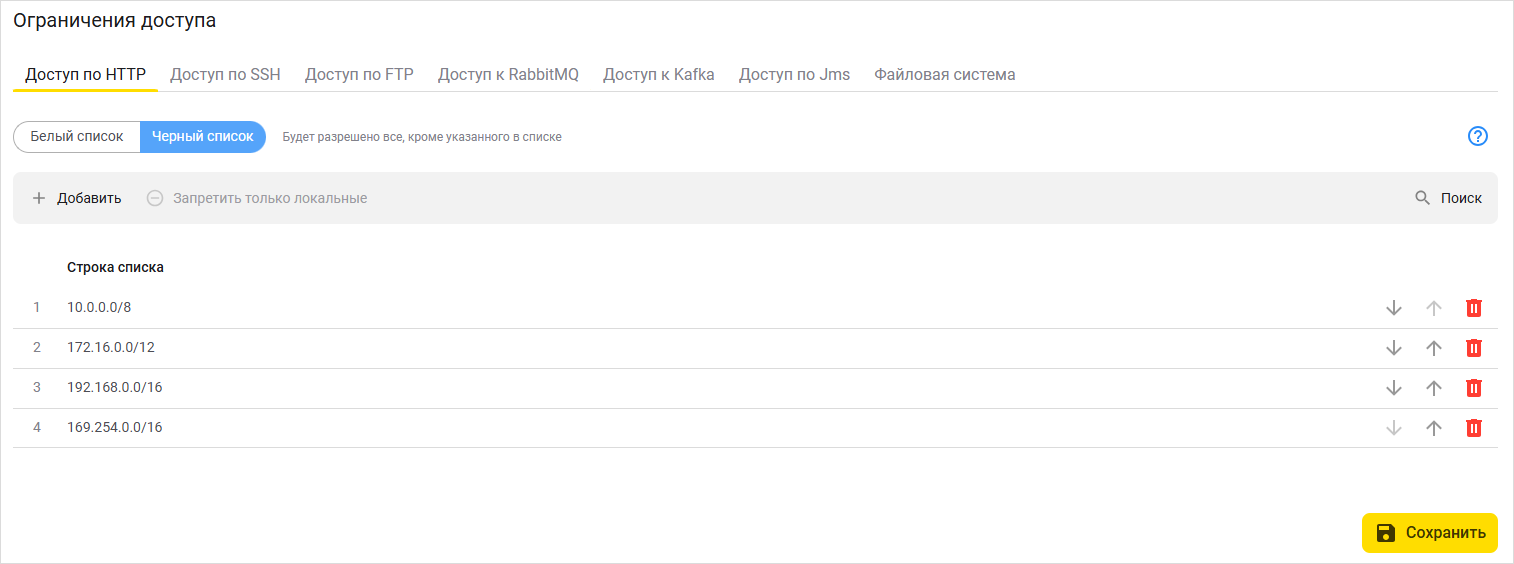Image resolution: width=1514 pixels, height=564 pixels.
Task: Move the 10.0.0.0/8 row down
Action: pyautogui.click(x=1394, y=308)
